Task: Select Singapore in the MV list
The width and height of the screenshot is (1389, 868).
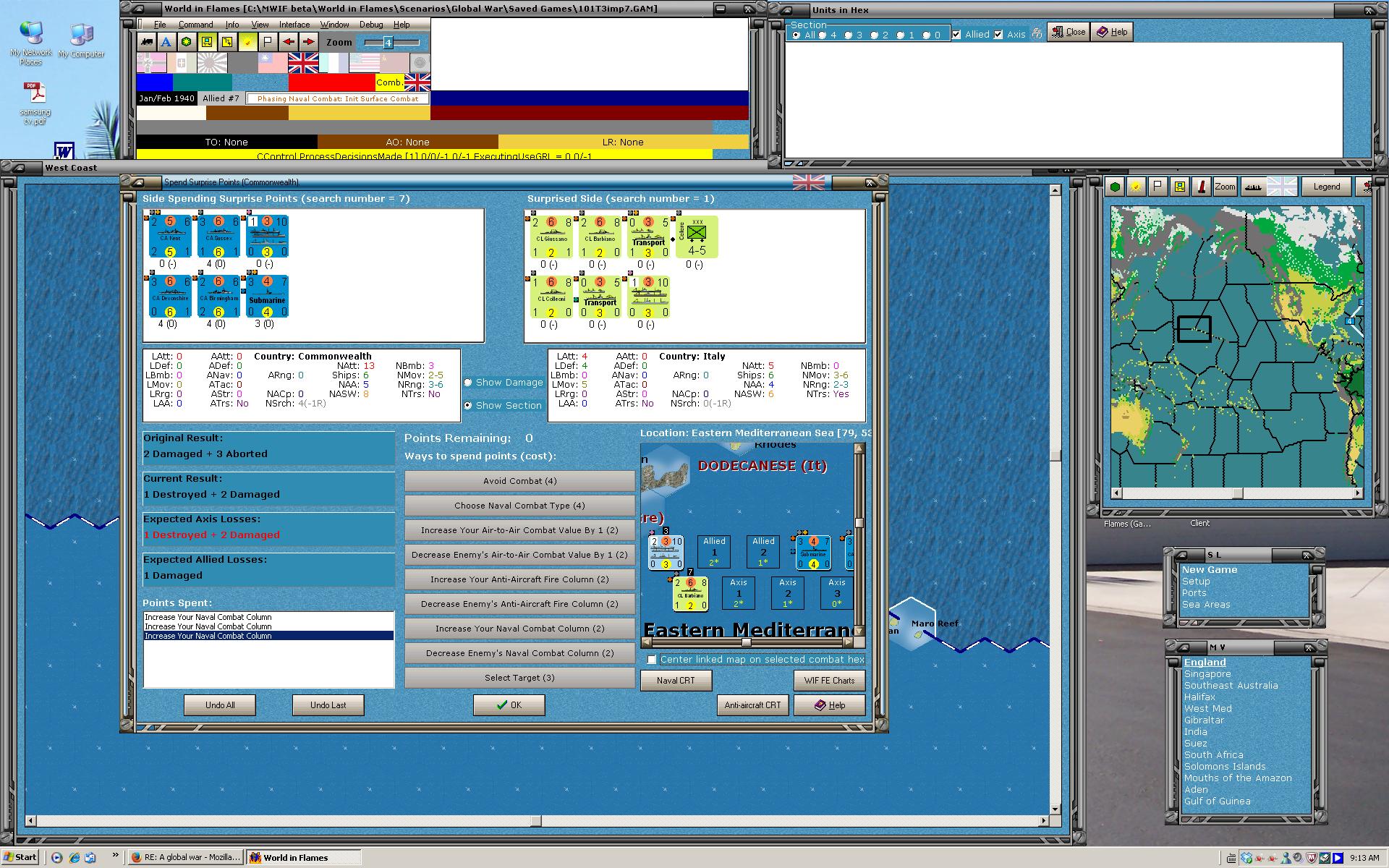Action: pos(1207,674)
